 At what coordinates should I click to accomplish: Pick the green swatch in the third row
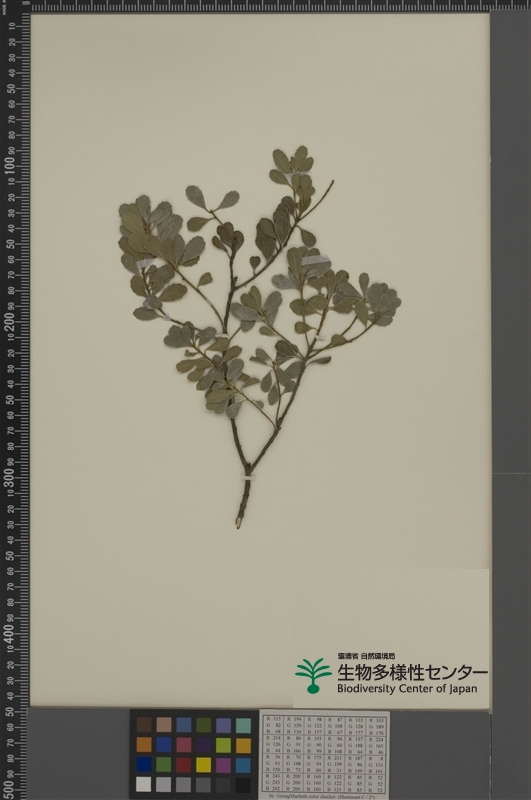[164, 765]
